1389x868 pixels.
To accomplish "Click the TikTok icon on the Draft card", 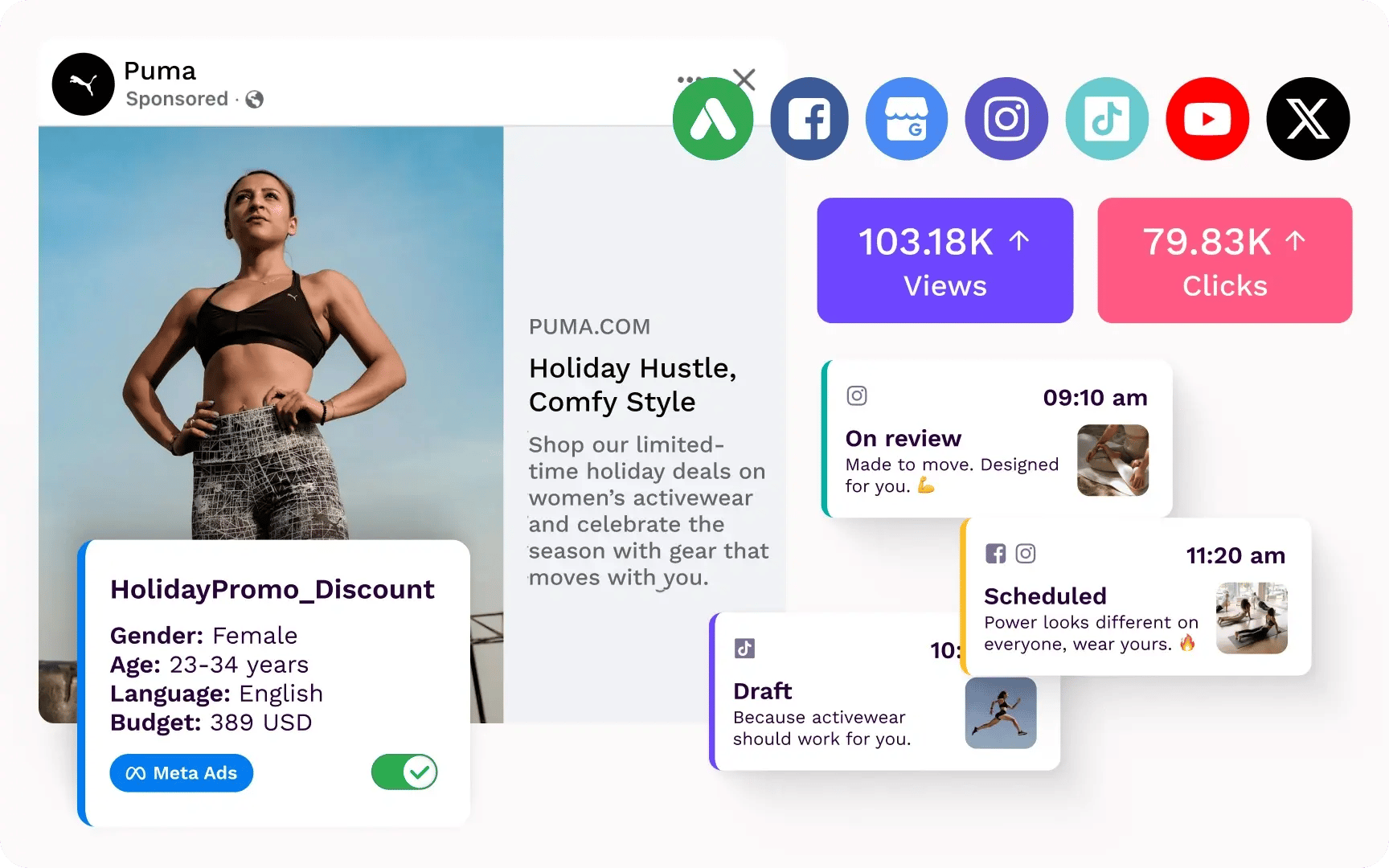I will 745,648.
